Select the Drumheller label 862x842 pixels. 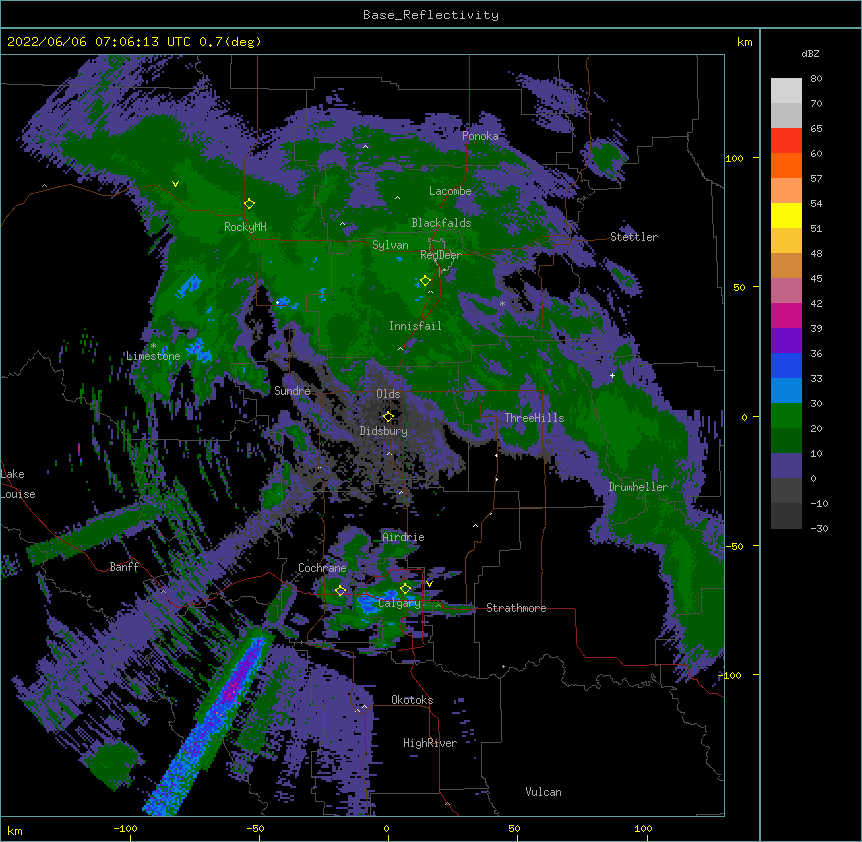point(638,487)
